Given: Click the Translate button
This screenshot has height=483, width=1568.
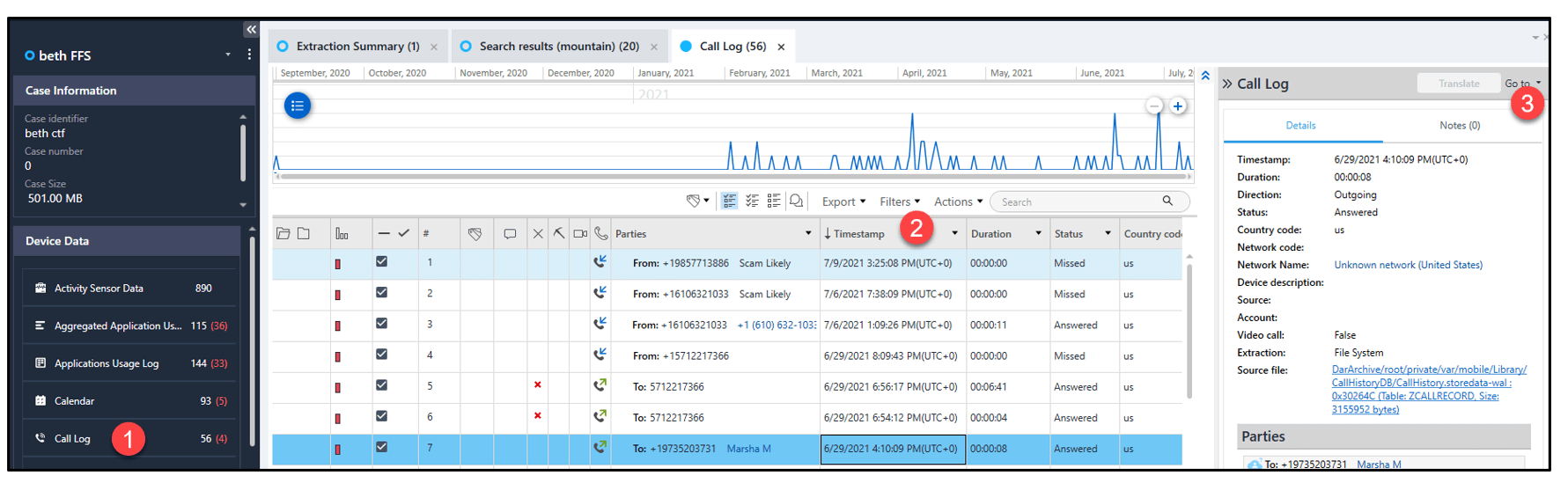Looking at the screenshot, I should coord(1459,84).
